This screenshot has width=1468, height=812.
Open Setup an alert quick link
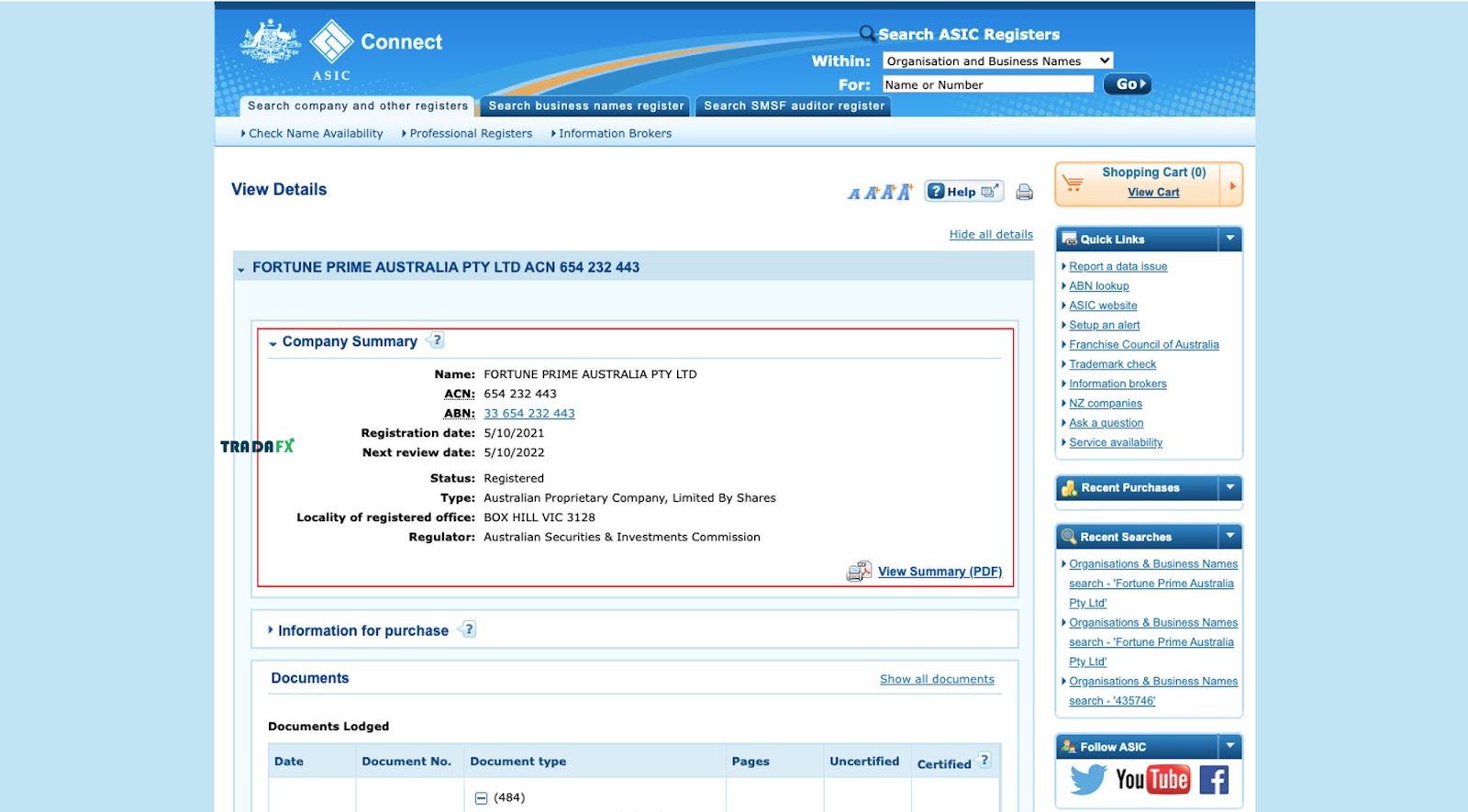[1104, 326]
